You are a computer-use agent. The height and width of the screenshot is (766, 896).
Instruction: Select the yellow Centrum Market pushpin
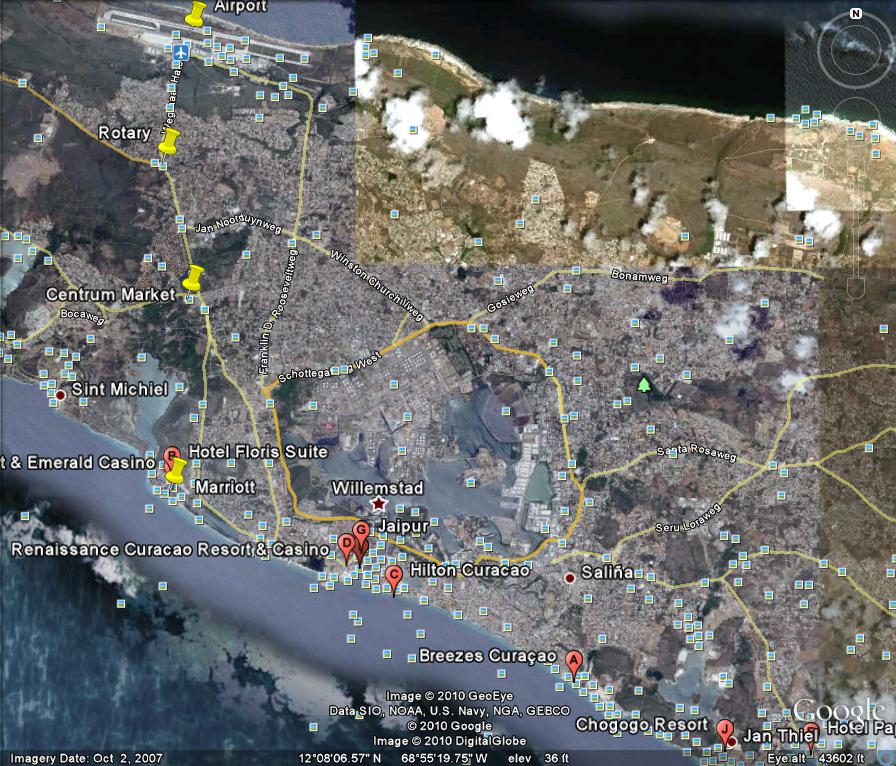(193, 278)
